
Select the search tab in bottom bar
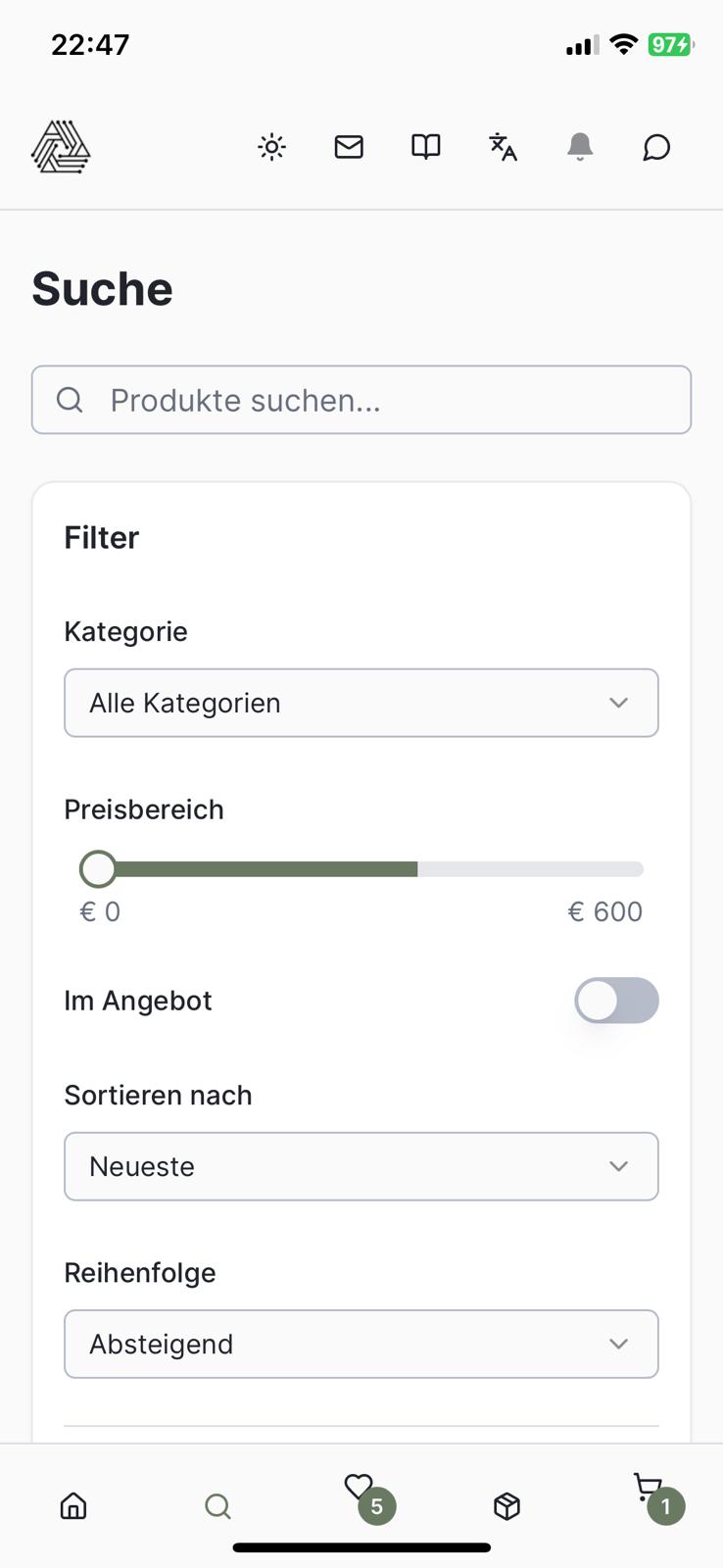click(x=217, y=1506)
